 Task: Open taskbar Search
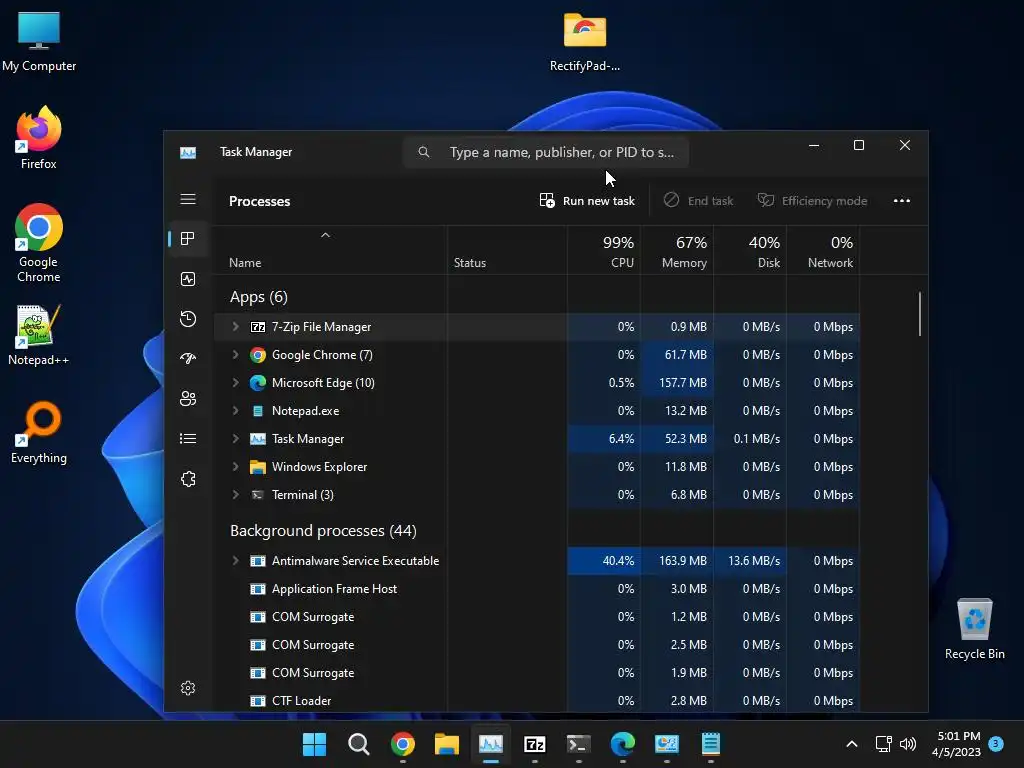tap(359, 744)
